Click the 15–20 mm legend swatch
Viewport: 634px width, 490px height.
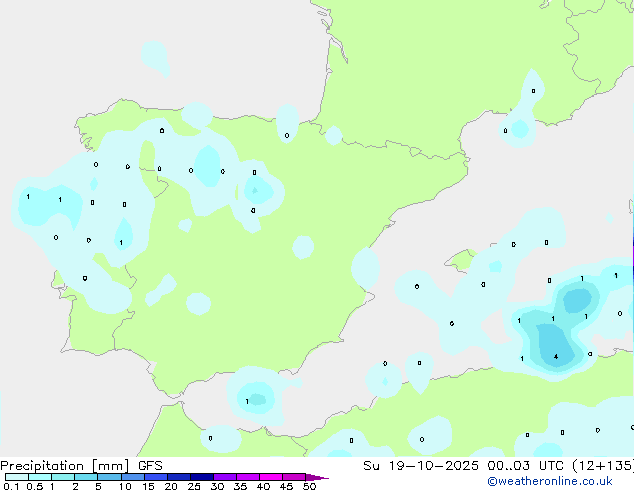tap(155, 477)
